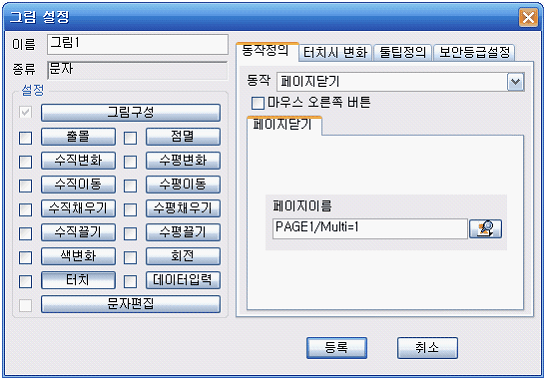The image size is (546, 380).
Task: Check the 수직변화 checkbox
Action: pyautogui.click(x=25, y=162)
